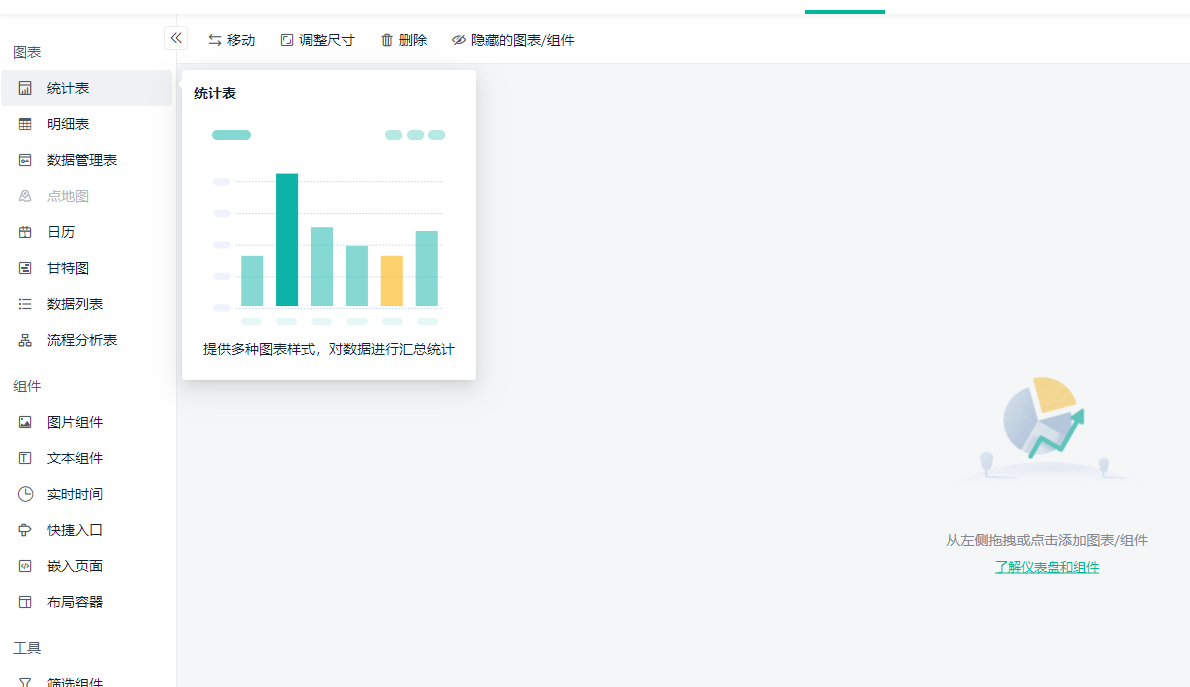Image resolution: width=1190 pixels, height=687 pixels.
Task: Click the 移动 arrows icon in toolbar
Action: pos(215,40)
